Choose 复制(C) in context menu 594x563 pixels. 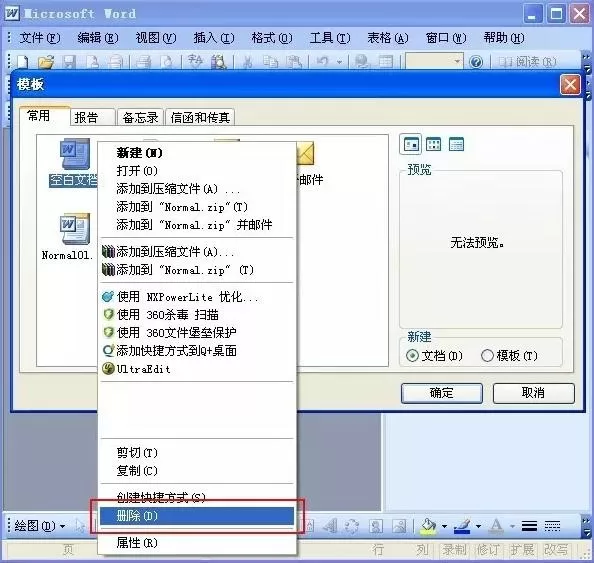tap(197, 471)
